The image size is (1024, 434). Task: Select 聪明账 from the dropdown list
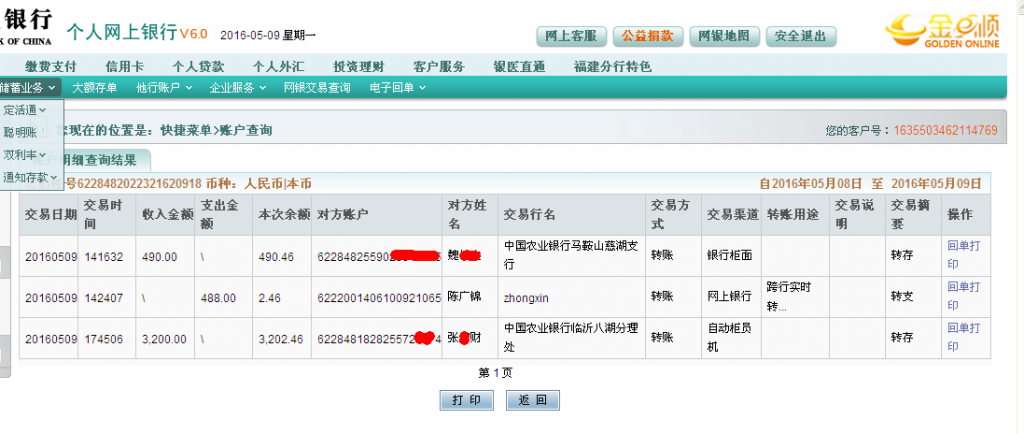(x=20, y=132)
